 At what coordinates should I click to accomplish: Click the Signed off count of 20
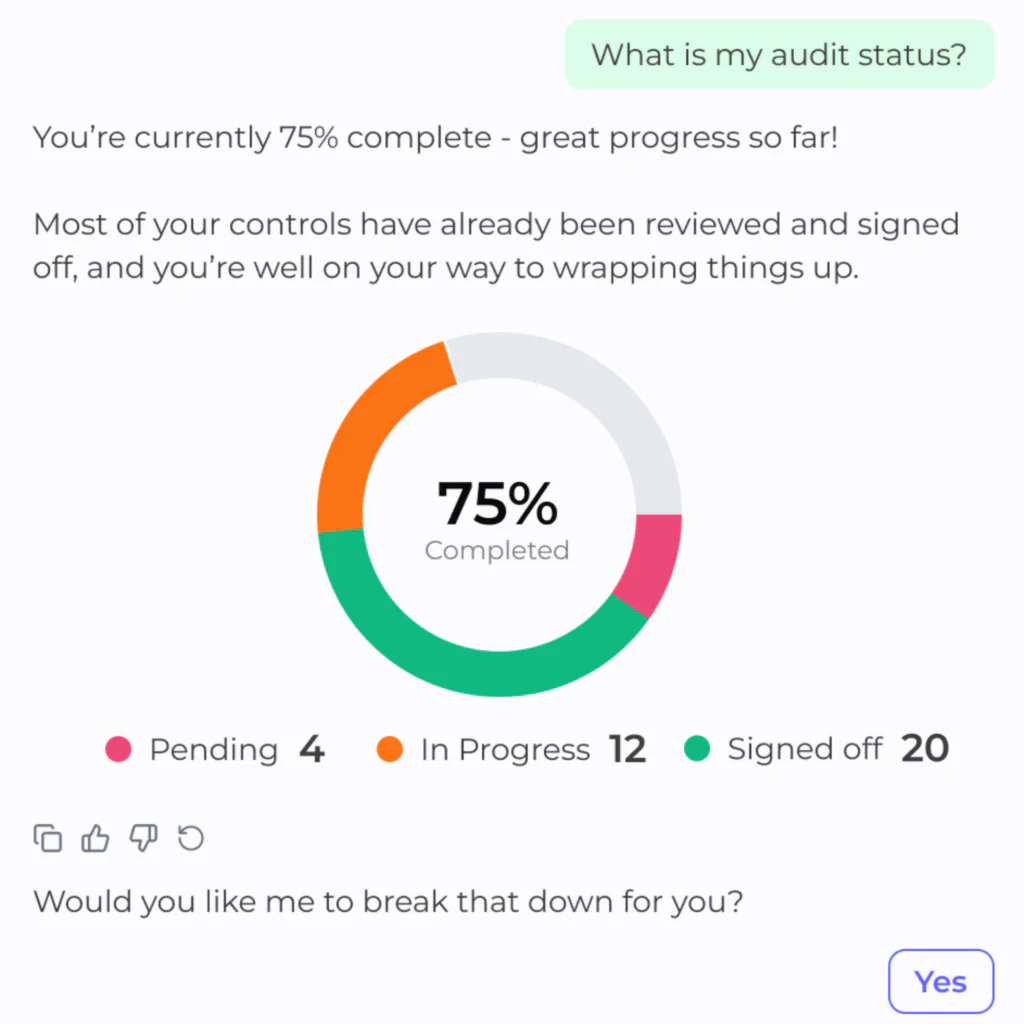click(925, 749)
